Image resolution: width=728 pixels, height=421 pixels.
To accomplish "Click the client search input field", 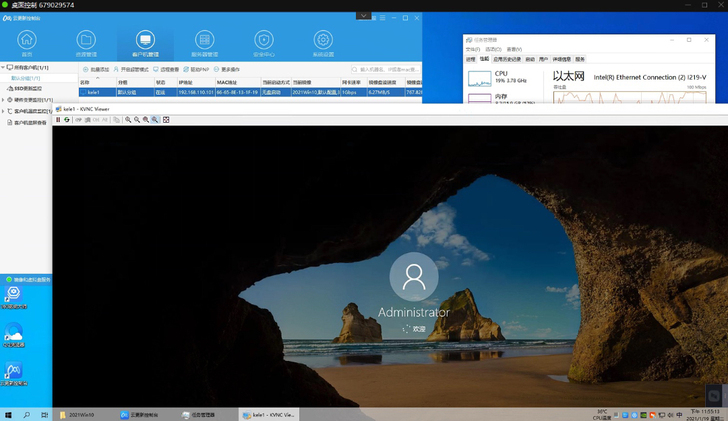I will (x=385, y=69).
